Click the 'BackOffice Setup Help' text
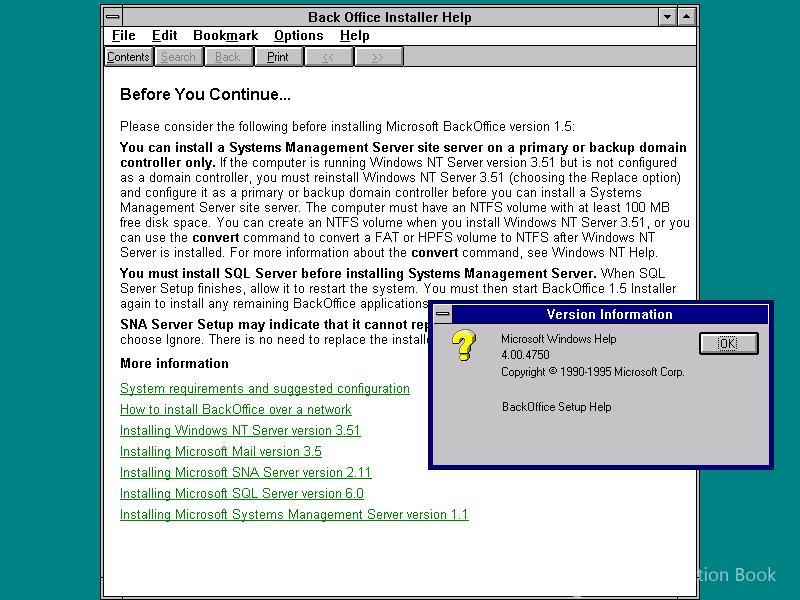Image resolution: width=800 pixels, height=600 pixels. click(556, 407)
